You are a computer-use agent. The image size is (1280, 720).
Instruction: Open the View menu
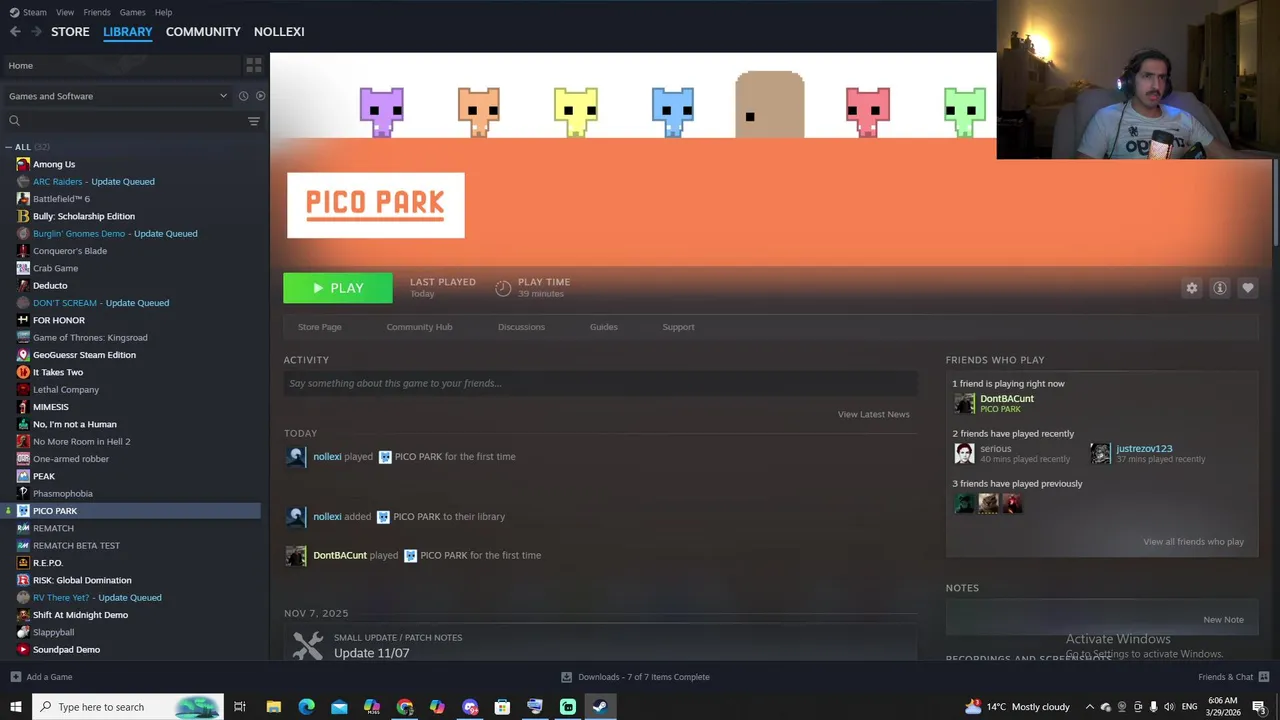click(65, 12)
